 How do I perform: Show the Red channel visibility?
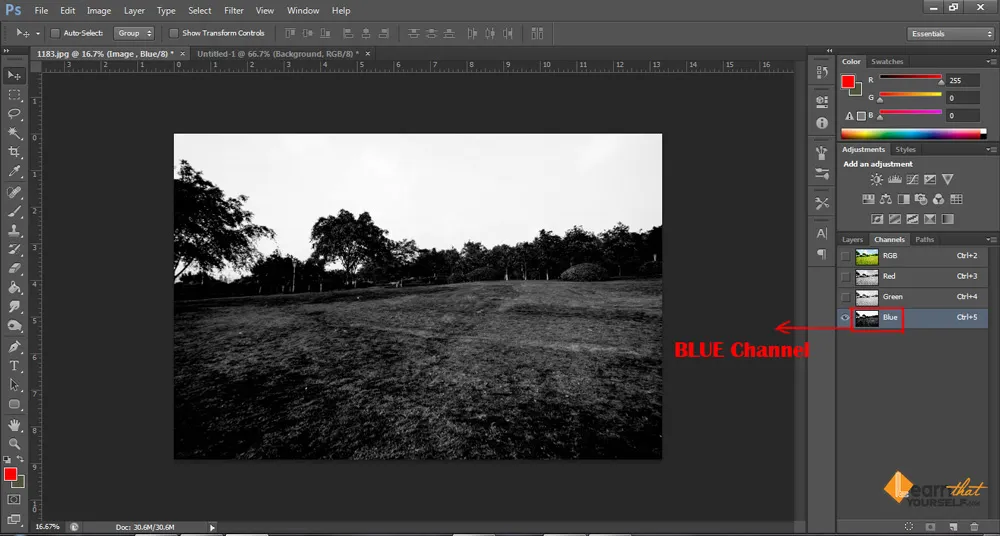(x=846, y=276)
